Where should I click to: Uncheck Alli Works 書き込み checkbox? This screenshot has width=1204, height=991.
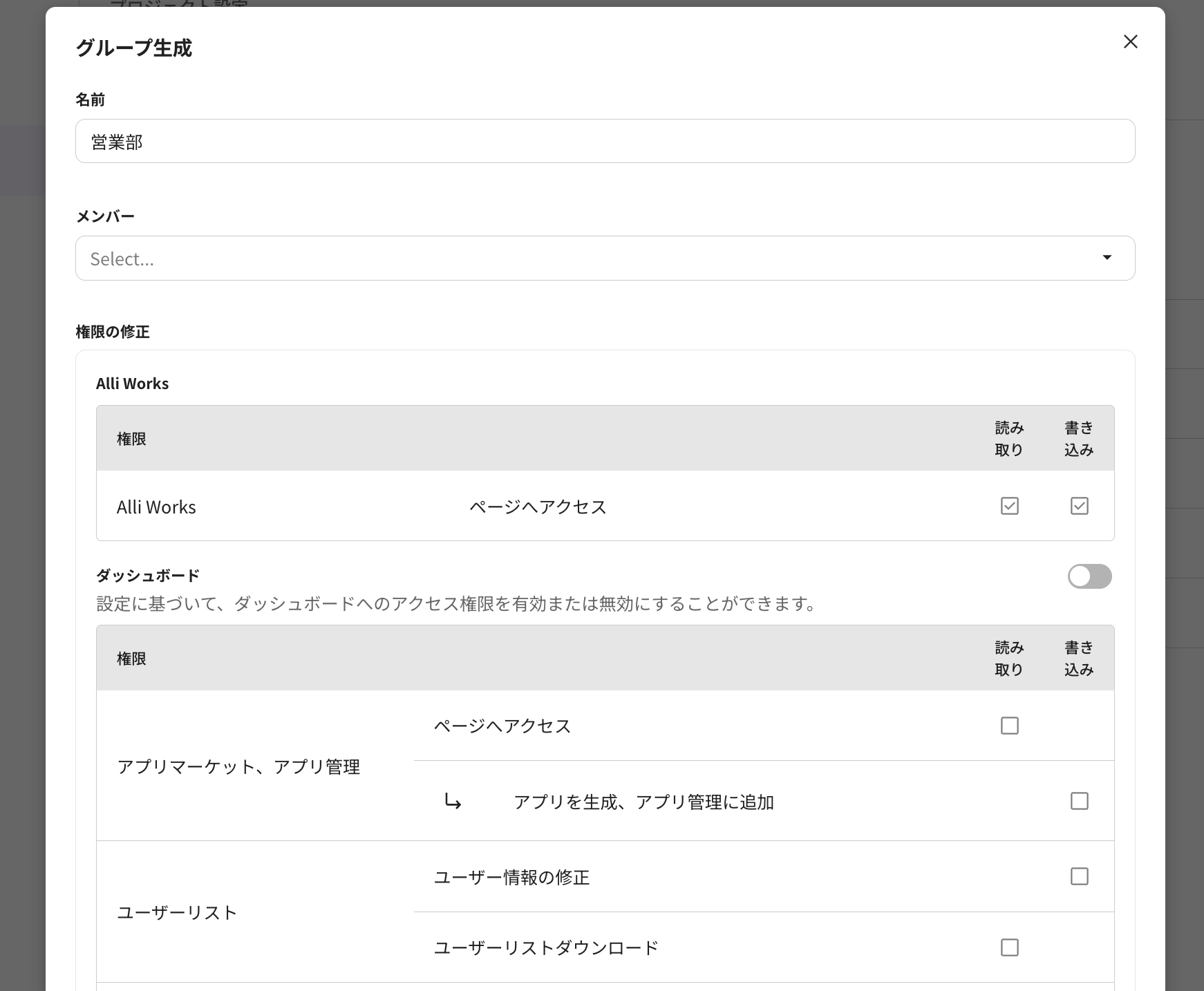click(x=1079, y=506)
